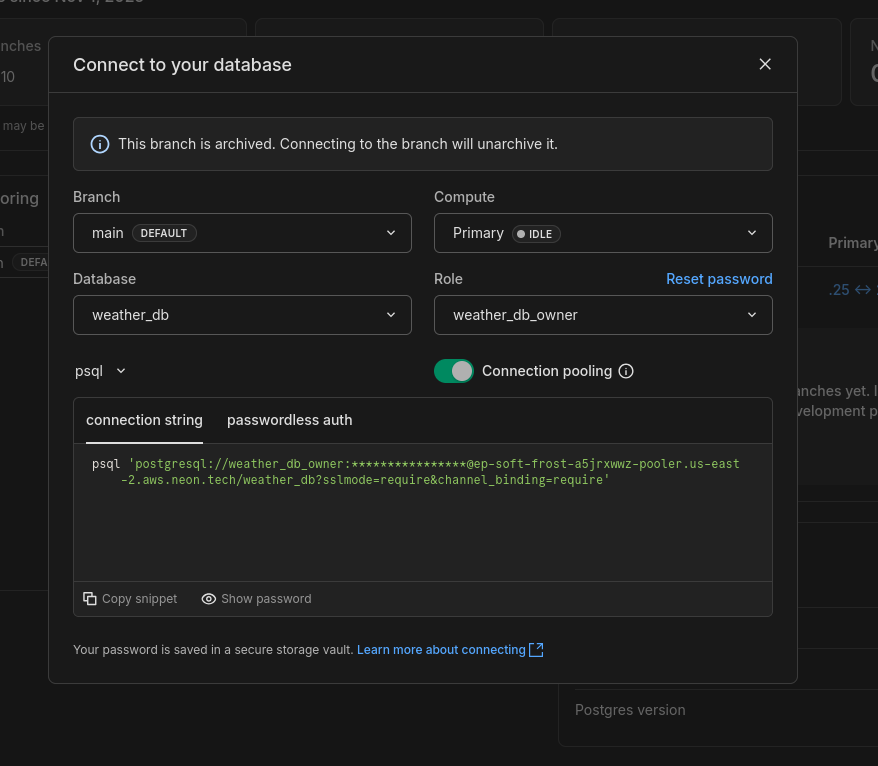This screenshot has width=878, height=766.
Task: Click the Reset password link
Action: [x=719, y=279]
